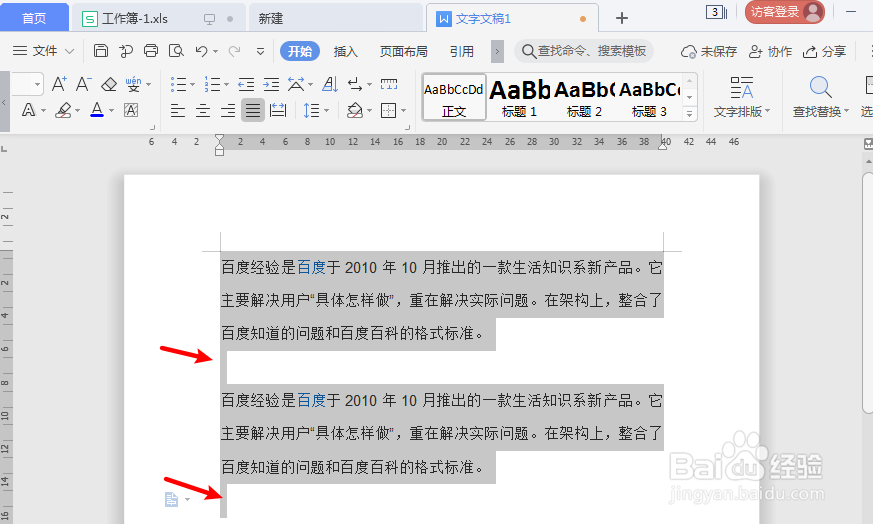
Task: Switch to the 插入 ribbon tab
Action: point(346,51)
